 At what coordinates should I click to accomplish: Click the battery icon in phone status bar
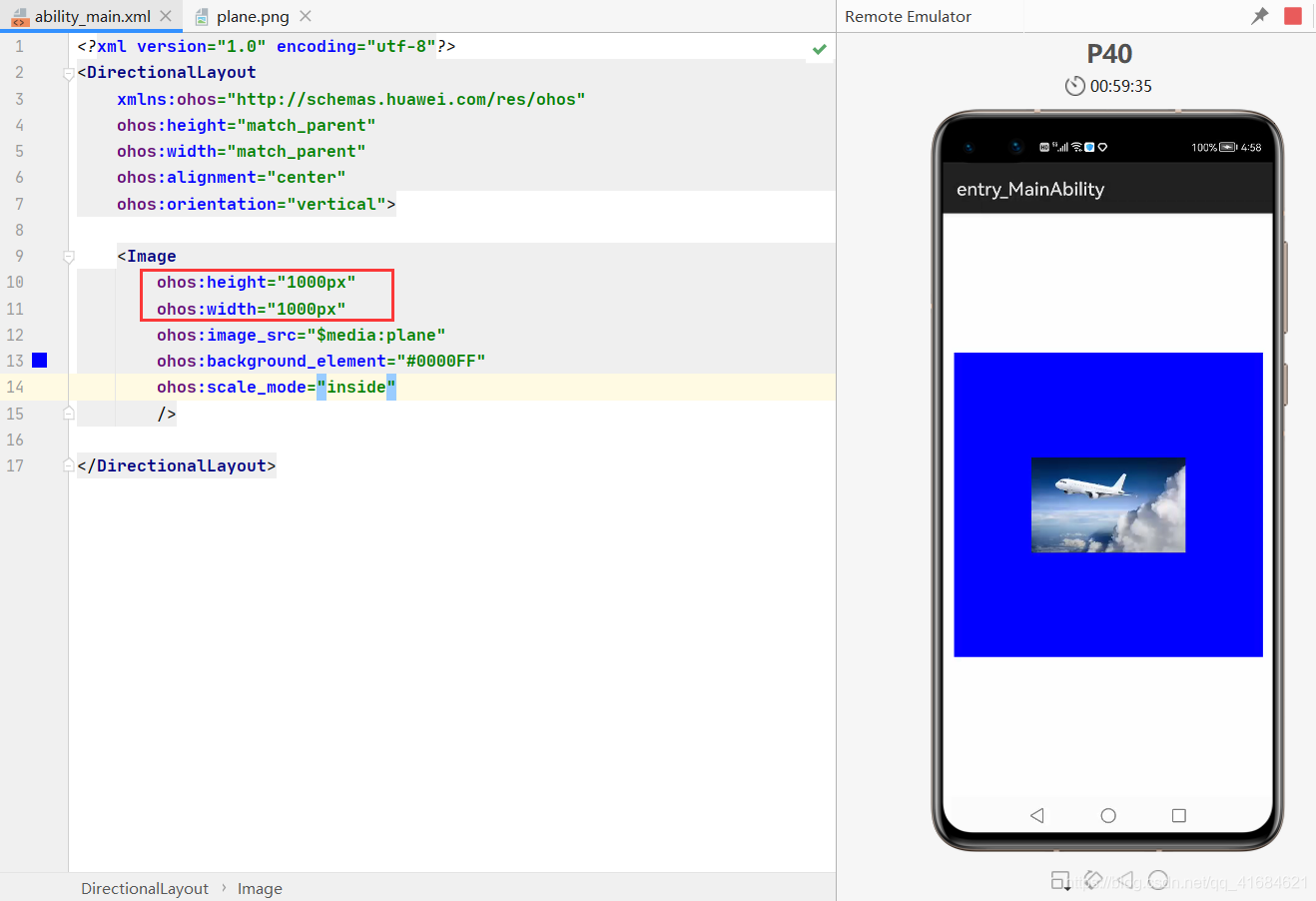coord(1228,147)
